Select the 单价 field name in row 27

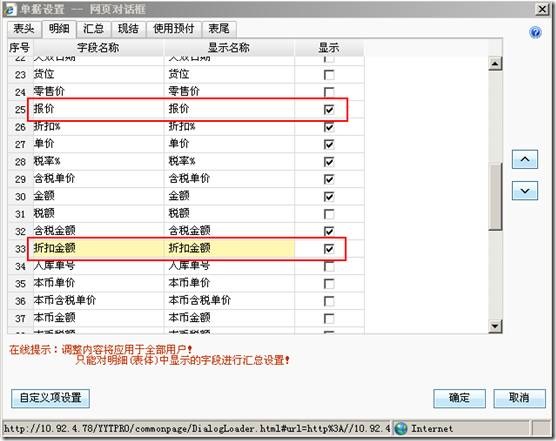[x=98, y=144]
